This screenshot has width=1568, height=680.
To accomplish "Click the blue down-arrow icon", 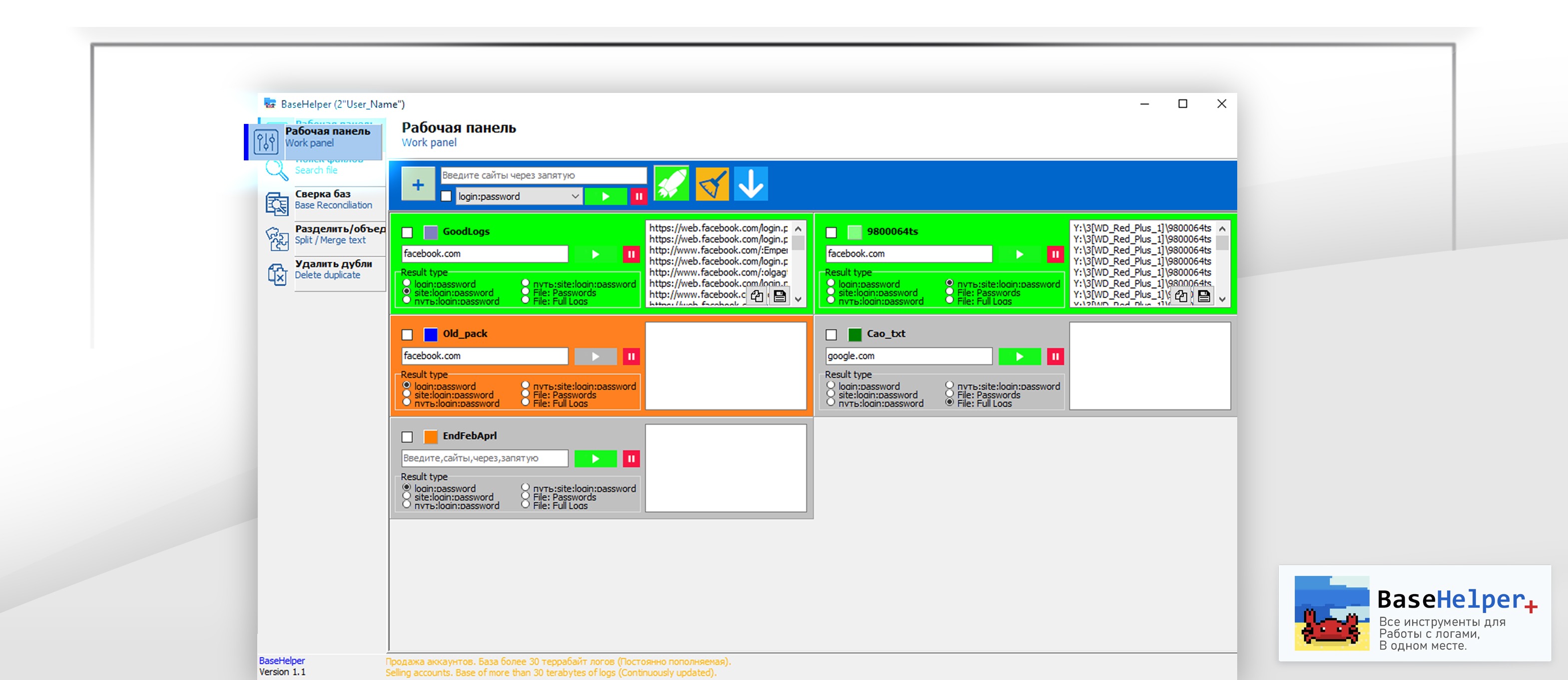I will (751, 183).
